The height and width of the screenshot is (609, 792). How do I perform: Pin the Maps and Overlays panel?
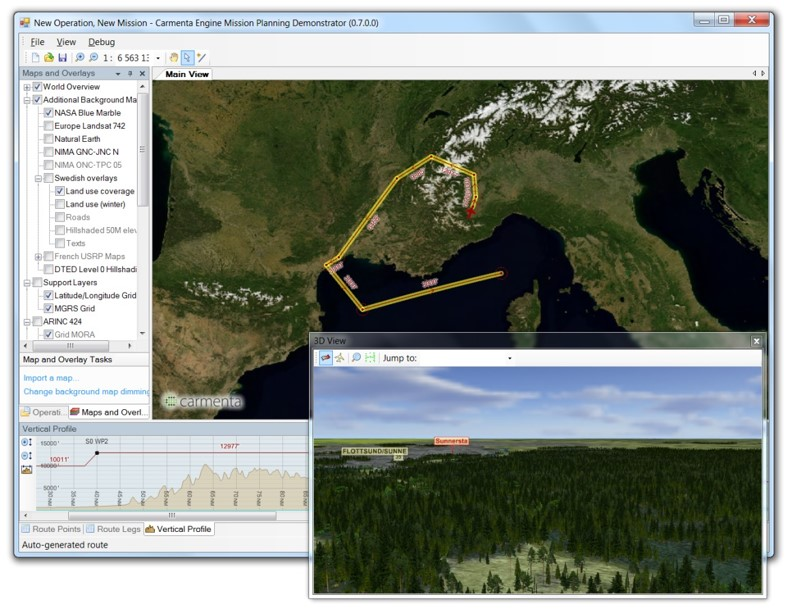130,74
